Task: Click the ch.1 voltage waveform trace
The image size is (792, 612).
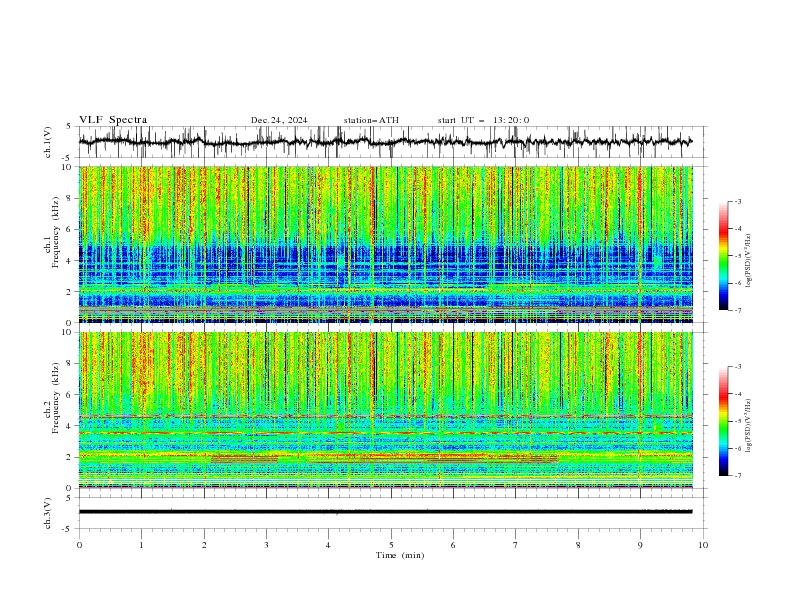Action: point(385,142)
